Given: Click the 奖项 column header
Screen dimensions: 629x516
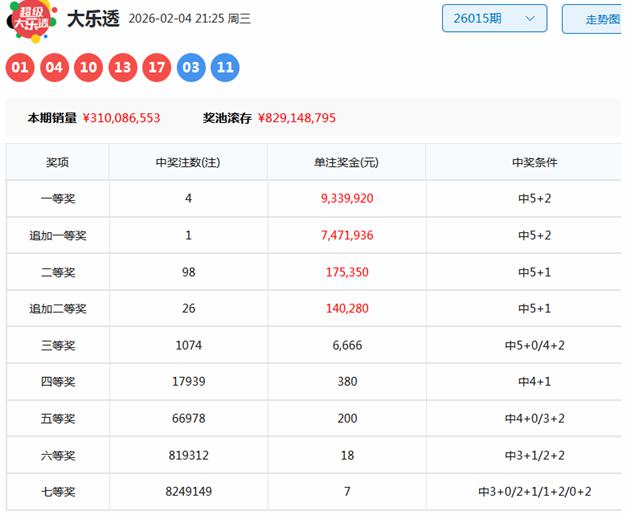Looking at the screenshot, I should pos(58,162).
